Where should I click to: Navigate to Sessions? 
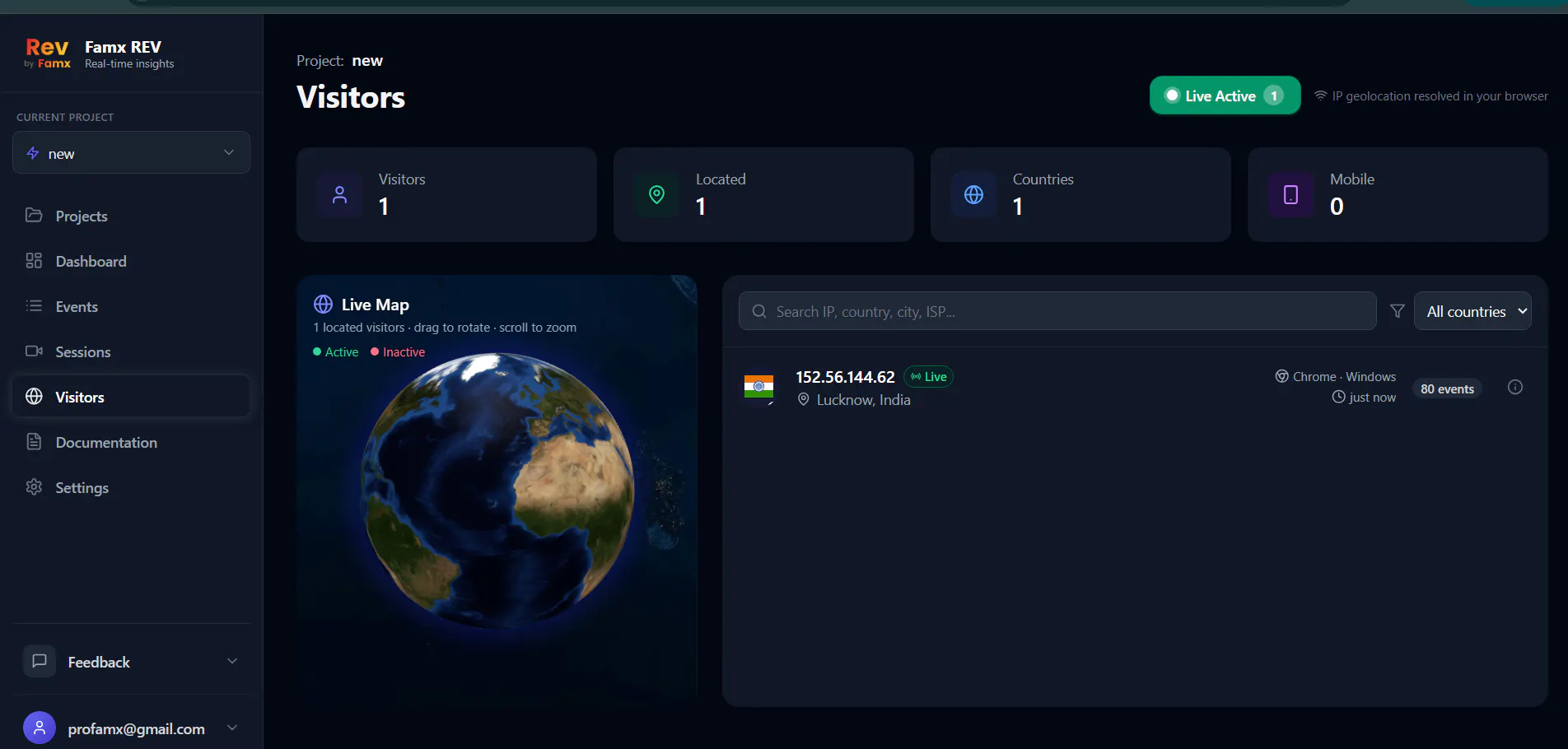(x=131, y=351)
